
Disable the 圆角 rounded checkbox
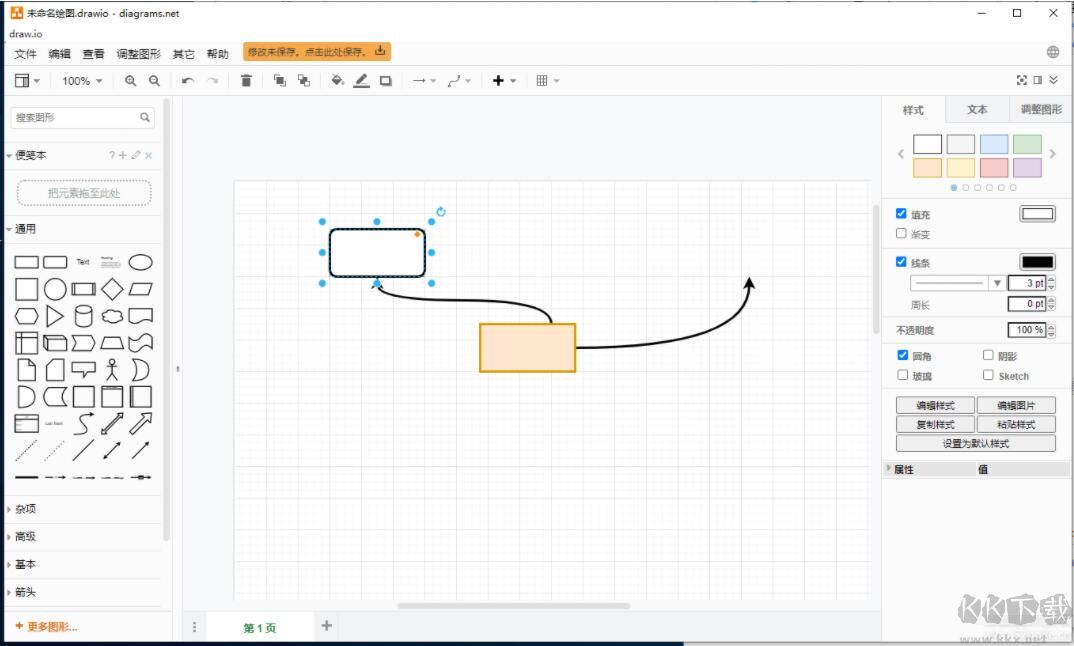903,354
